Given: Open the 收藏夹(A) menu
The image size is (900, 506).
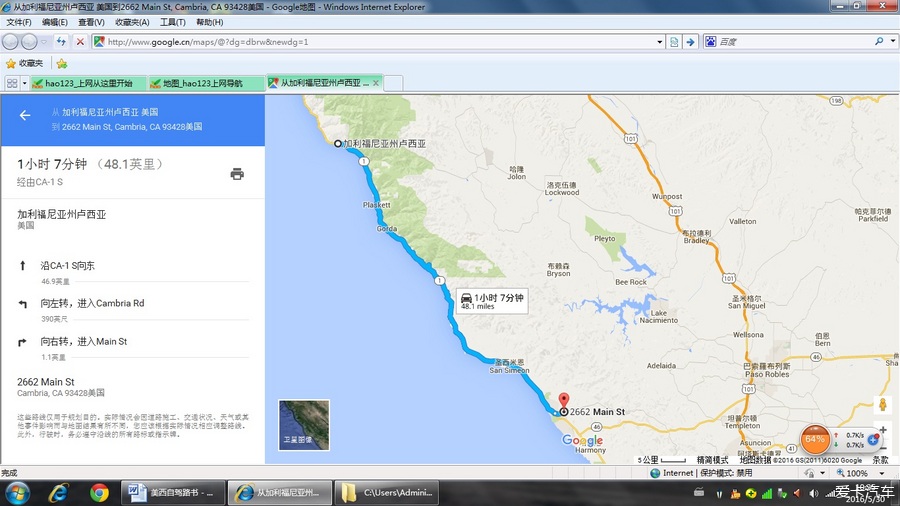Looking at the screenshot, I should [132, 22].
